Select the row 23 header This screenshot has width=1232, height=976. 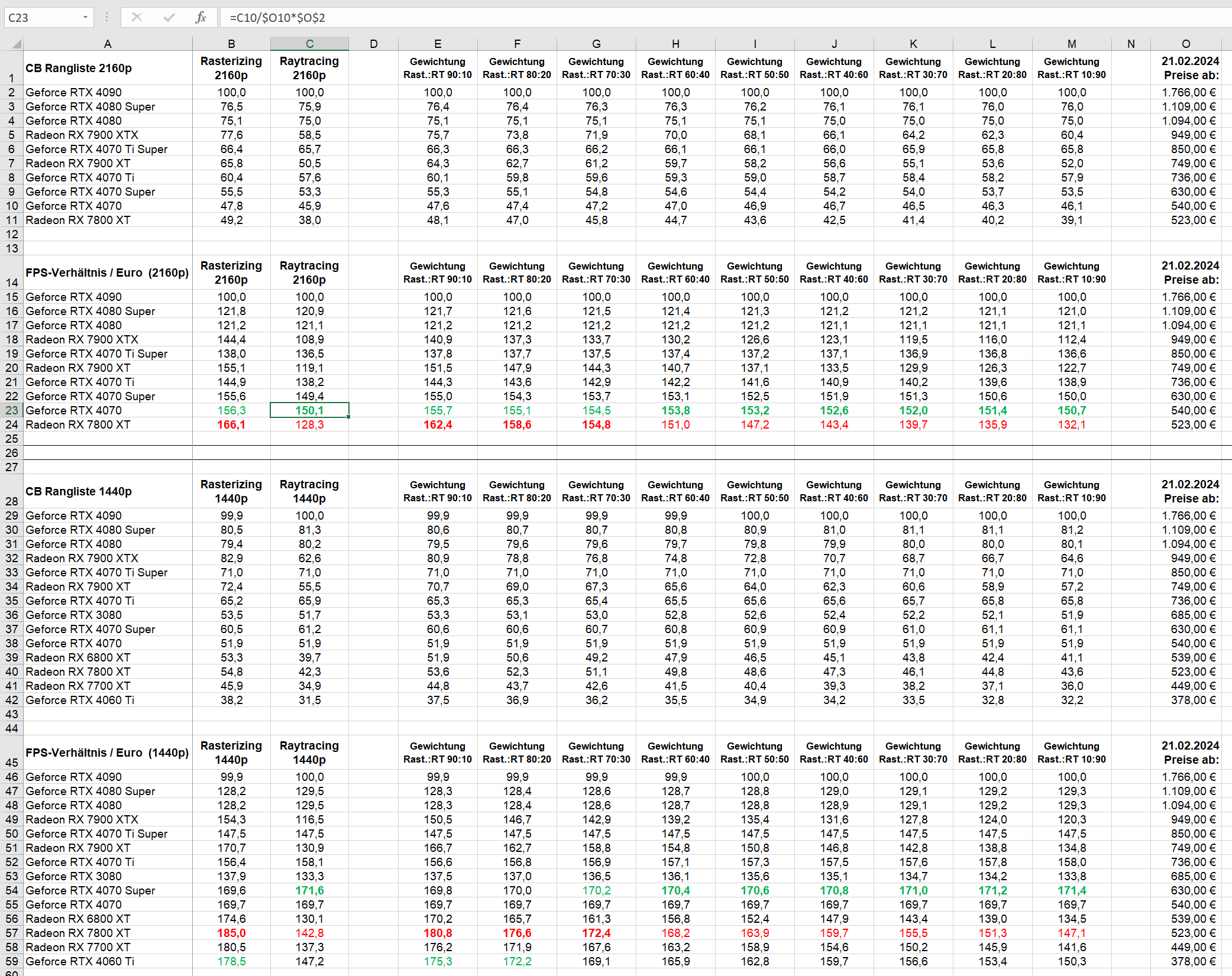12,410
